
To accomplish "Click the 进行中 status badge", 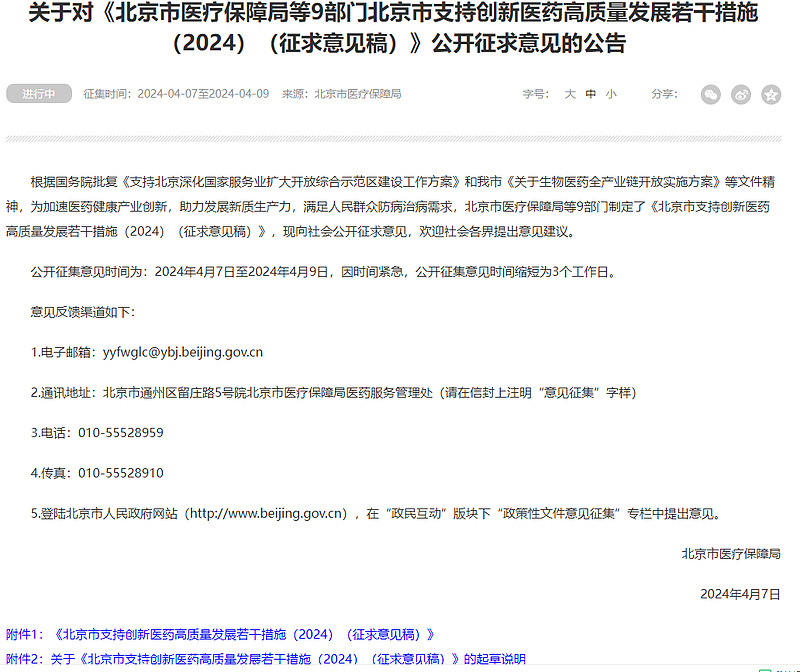I will pyautogui.click(x=39, y=94).
